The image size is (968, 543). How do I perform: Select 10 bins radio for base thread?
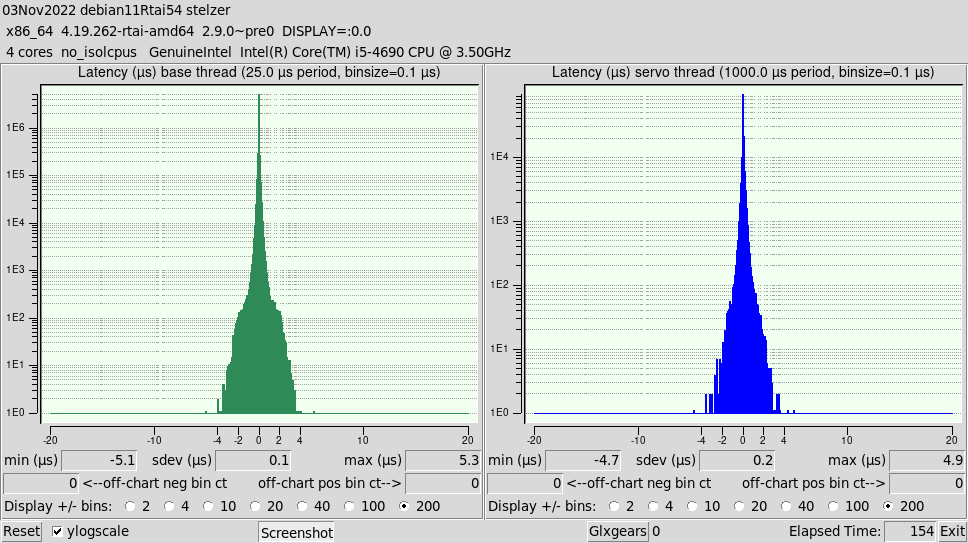click(x=208, y=506)
